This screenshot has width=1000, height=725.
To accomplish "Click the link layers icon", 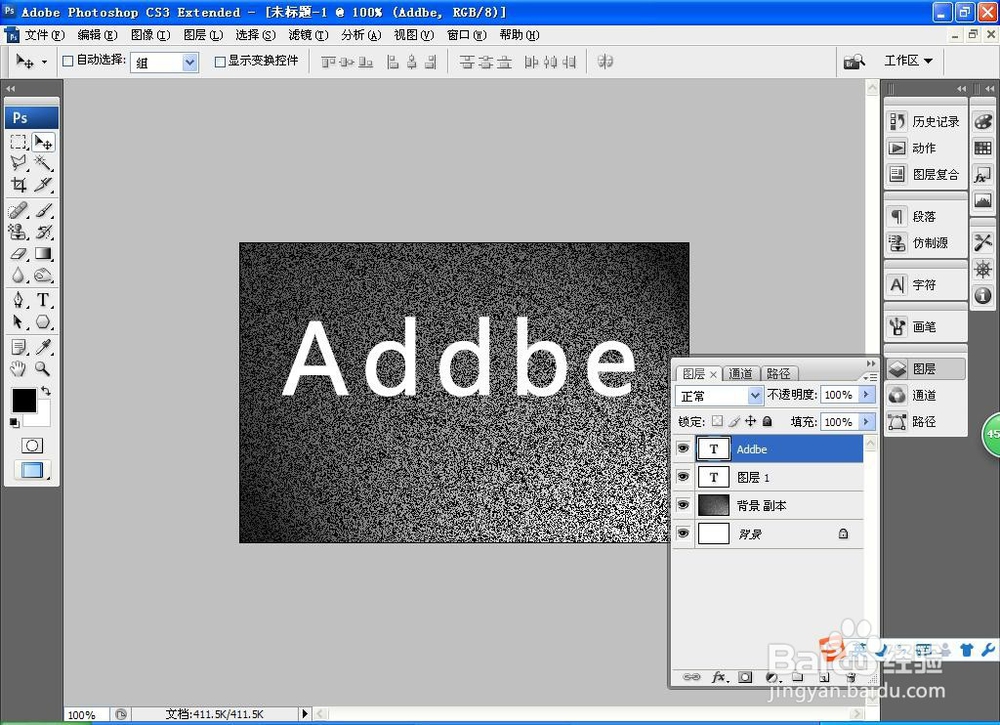I will pos(691,677).
